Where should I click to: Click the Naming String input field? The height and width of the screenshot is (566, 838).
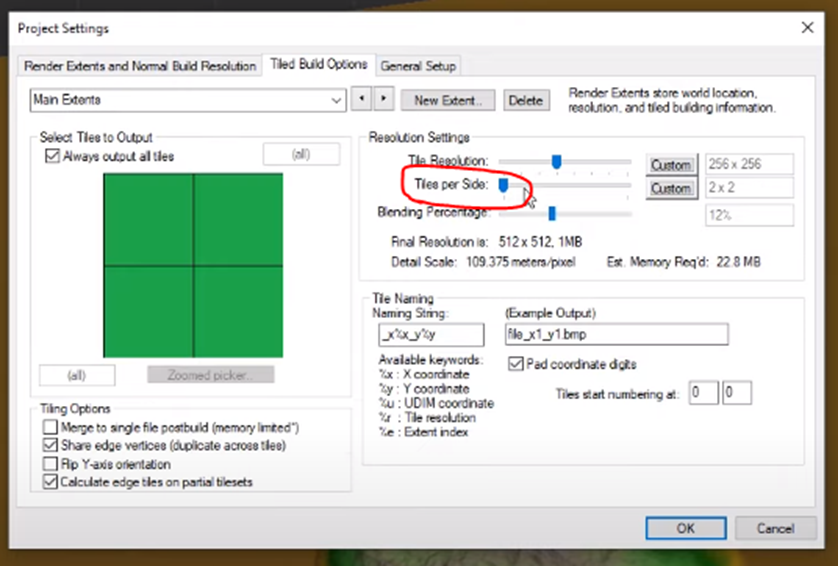(431, 335)
